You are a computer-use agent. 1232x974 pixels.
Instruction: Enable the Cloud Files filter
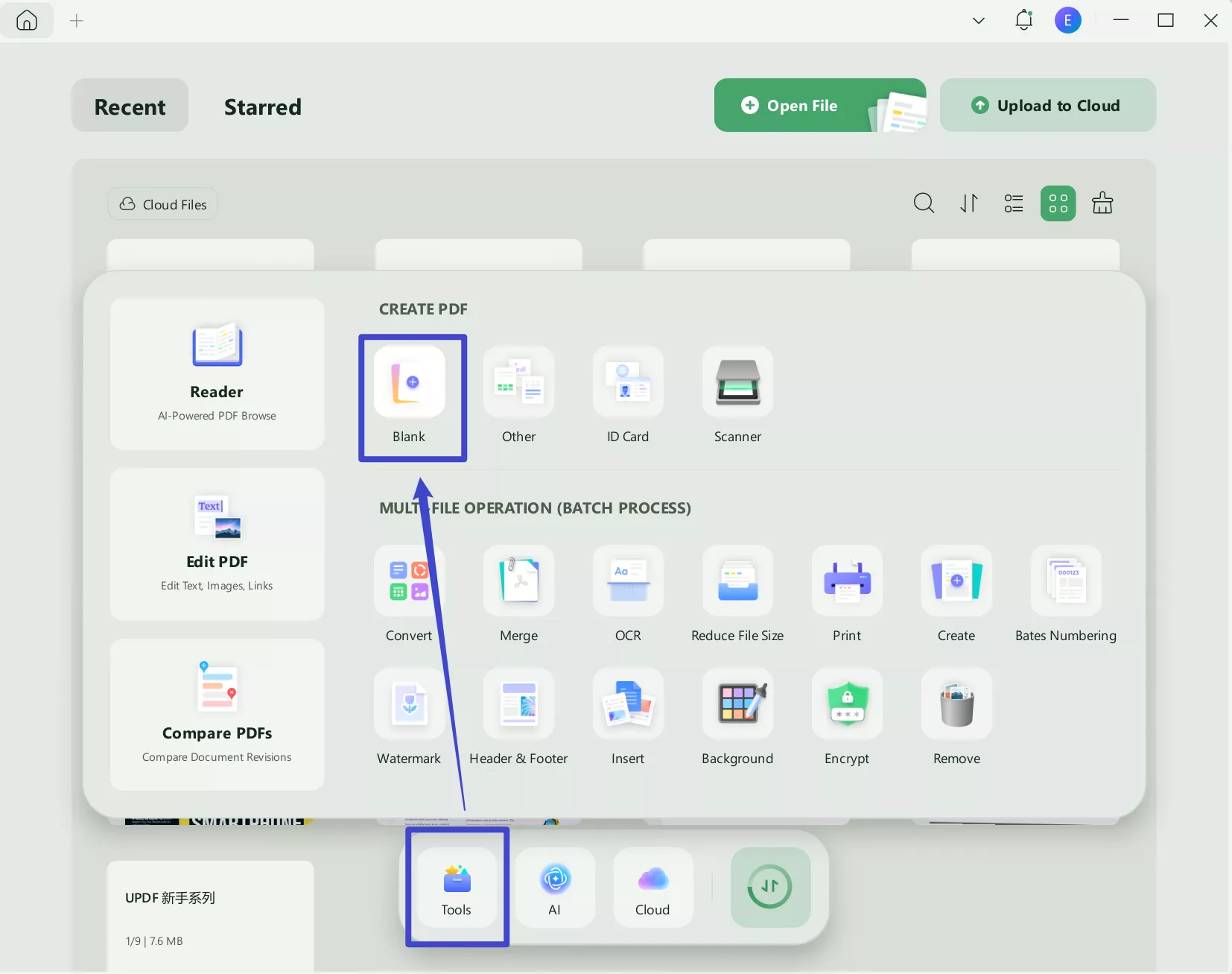162,203
